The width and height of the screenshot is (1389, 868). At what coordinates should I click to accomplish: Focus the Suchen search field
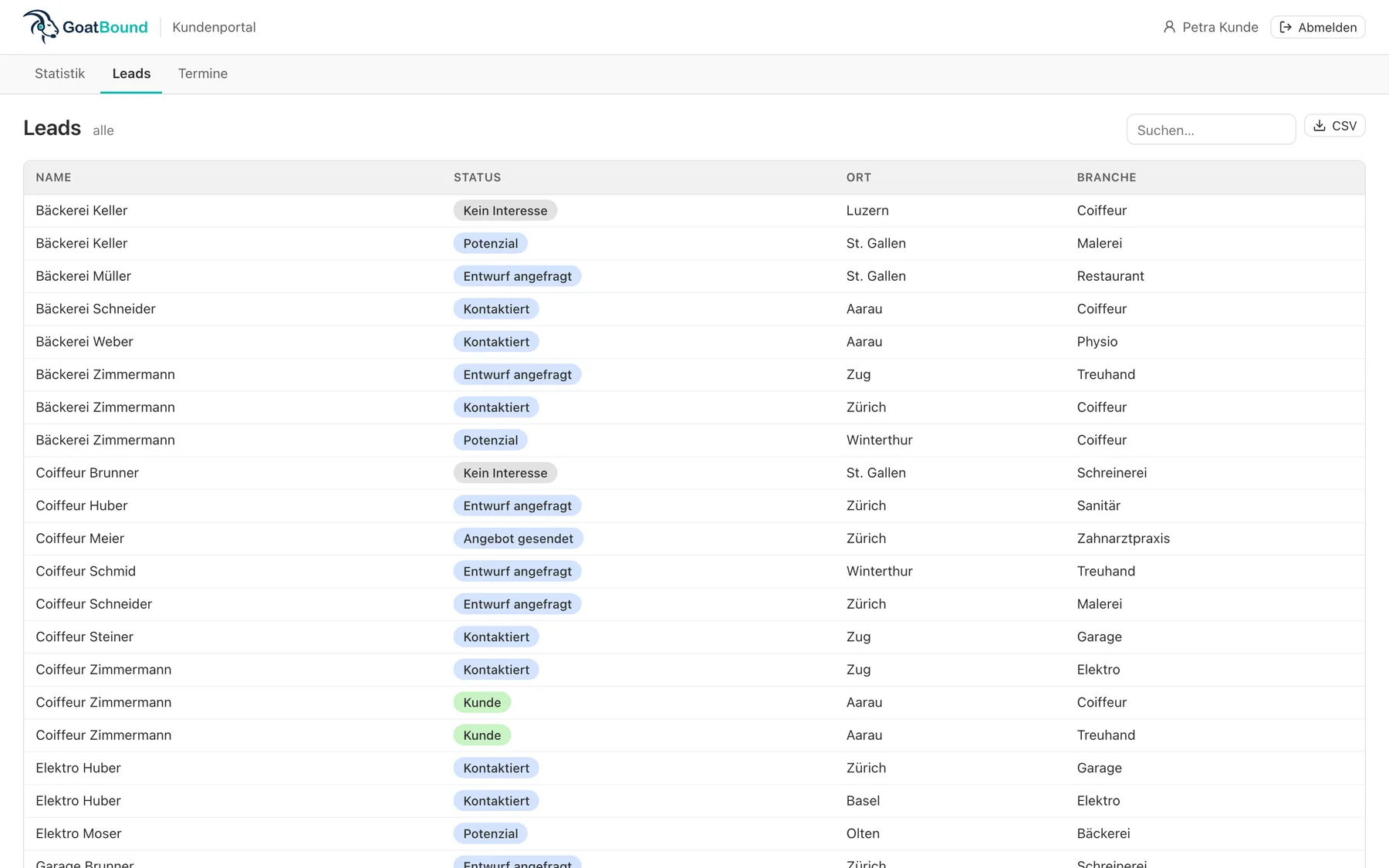tap(1211, 130)
